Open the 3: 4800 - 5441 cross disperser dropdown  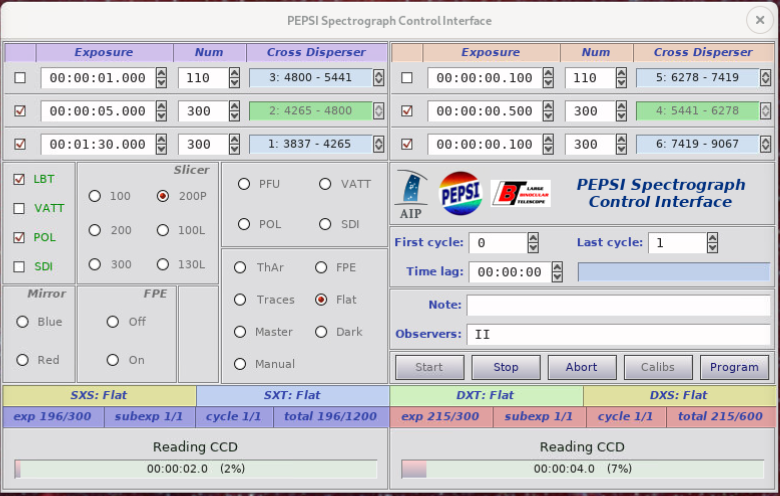click(x=379, y=78)
